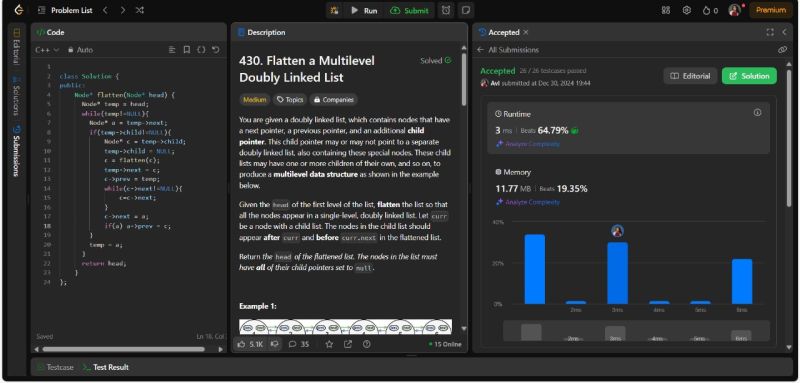Open the Testcase tab
Image resolution: width=800 pixels, height=383 pixels.
[55, 367]
